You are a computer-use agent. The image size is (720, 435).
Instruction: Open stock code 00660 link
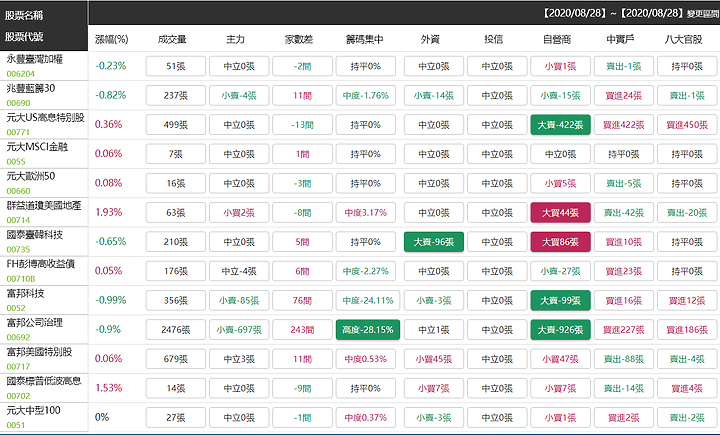[18, 191]
